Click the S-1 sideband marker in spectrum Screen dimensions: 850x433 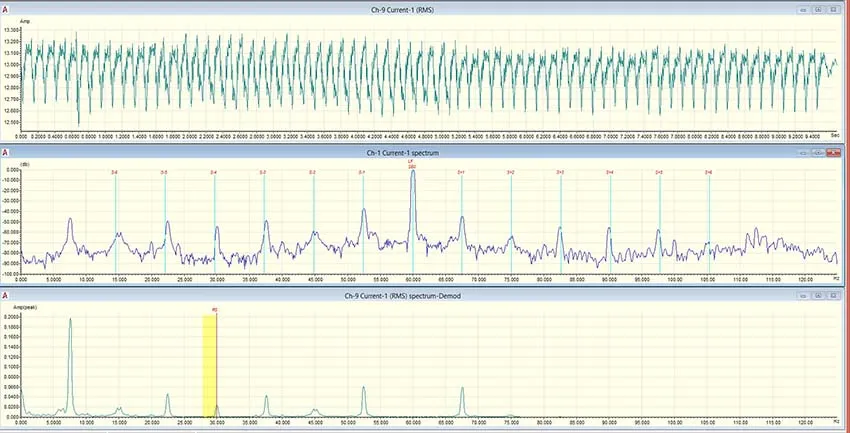point(363,172)
